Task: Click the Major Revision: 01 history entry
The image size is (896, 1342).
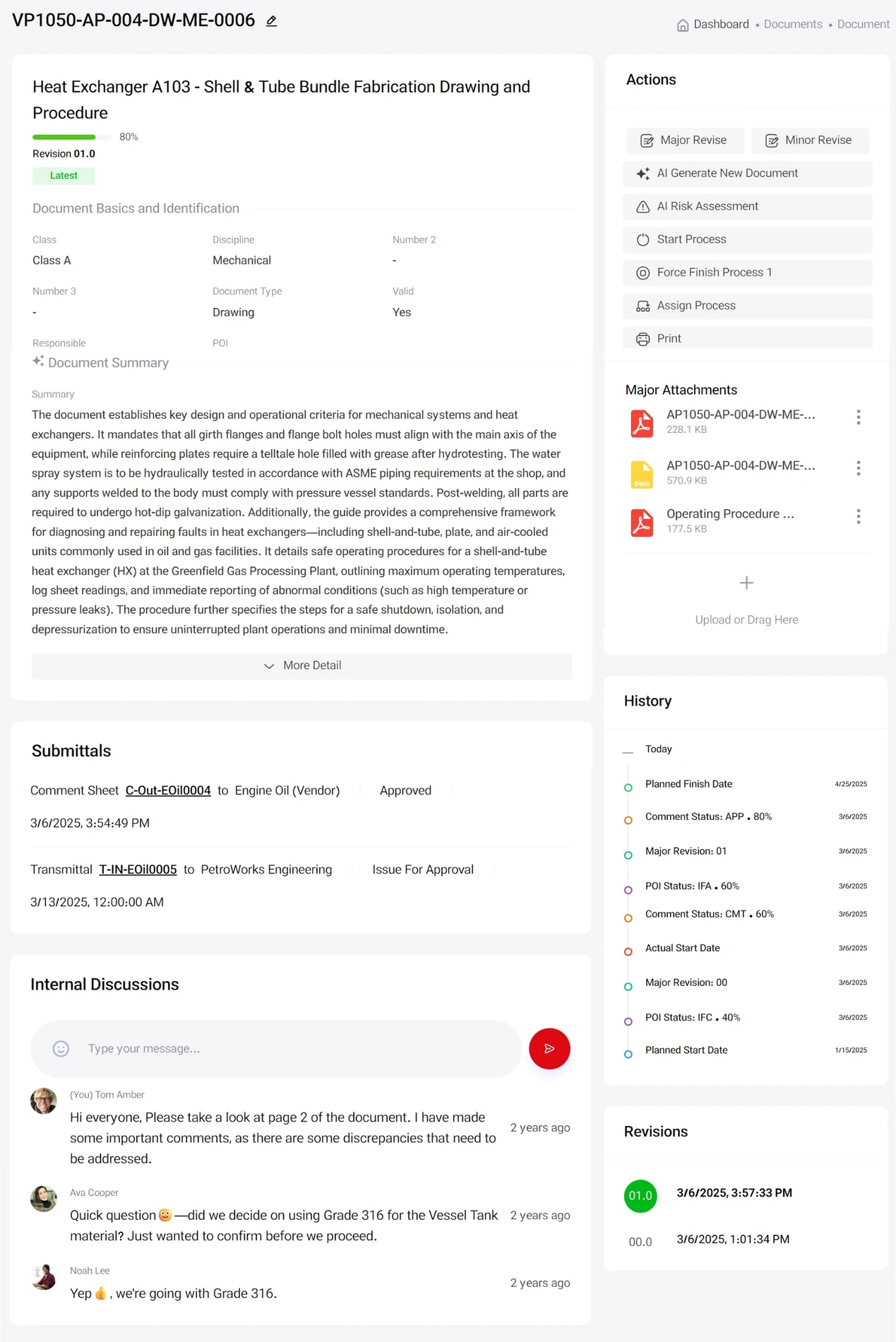Action: click(686, 851)
